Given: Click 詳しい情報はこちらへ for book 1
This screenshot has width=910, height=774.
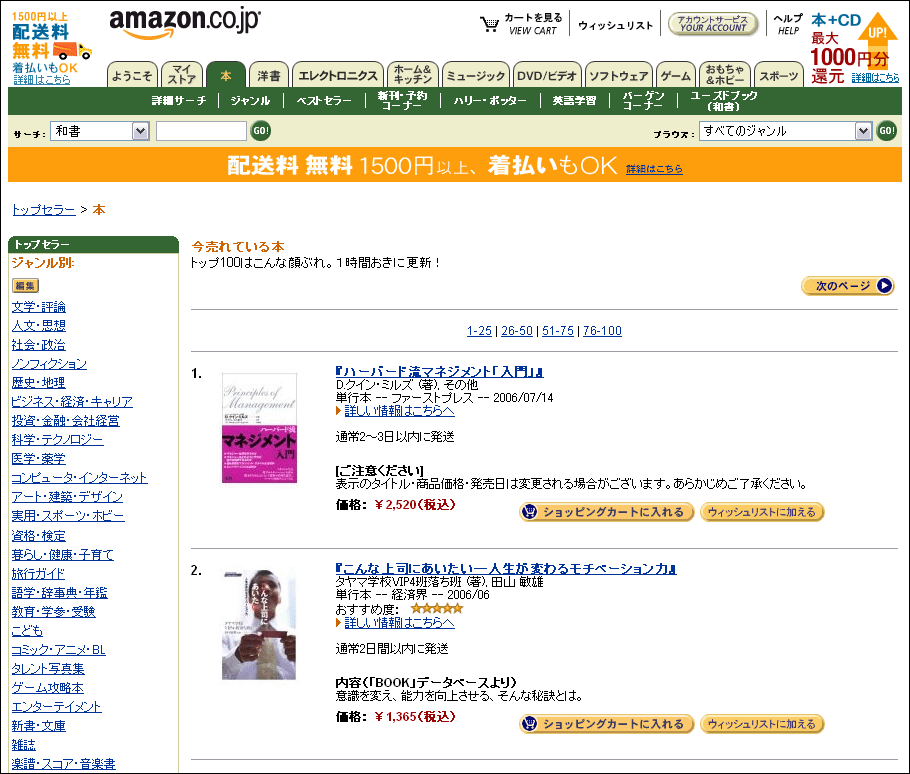Looking at the screenshot, I should [x=399, y=411].
